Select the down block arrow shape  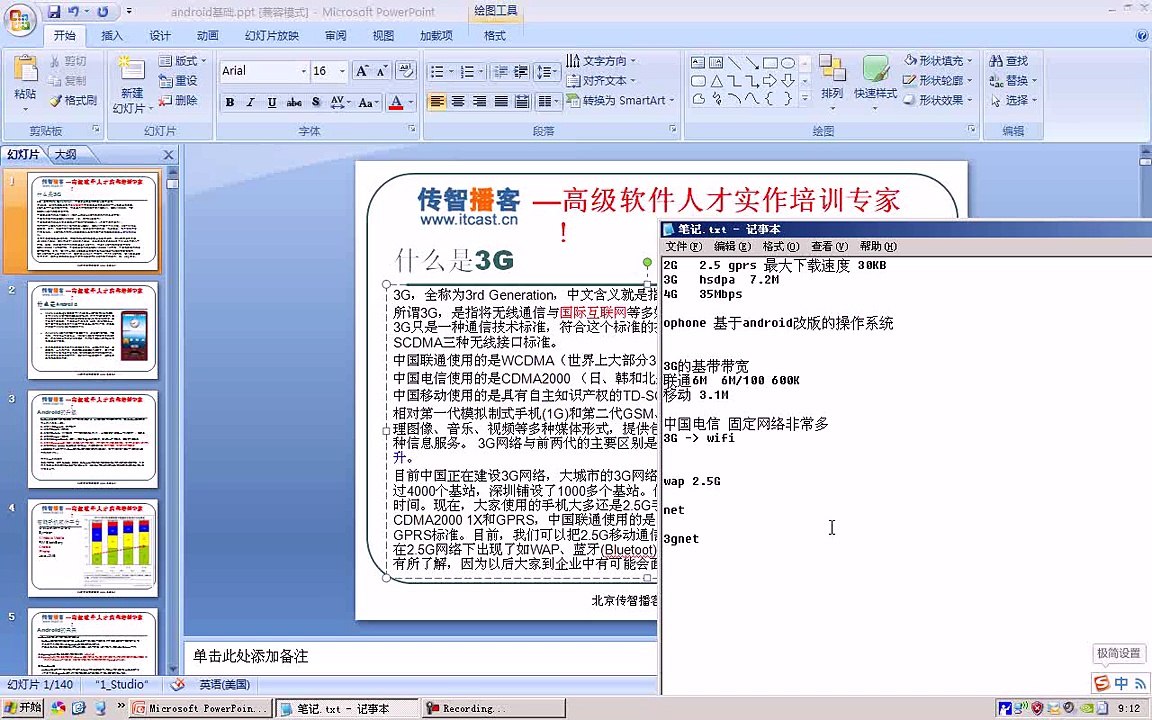click(x=788, y=81)
